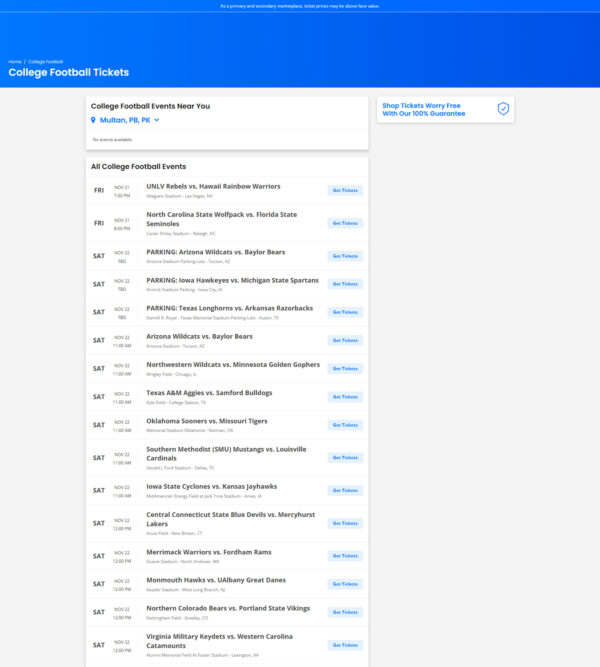Get Tickets for Northern Colorado vs. Portland State
600x667 pixels.
tap(345, 612)
